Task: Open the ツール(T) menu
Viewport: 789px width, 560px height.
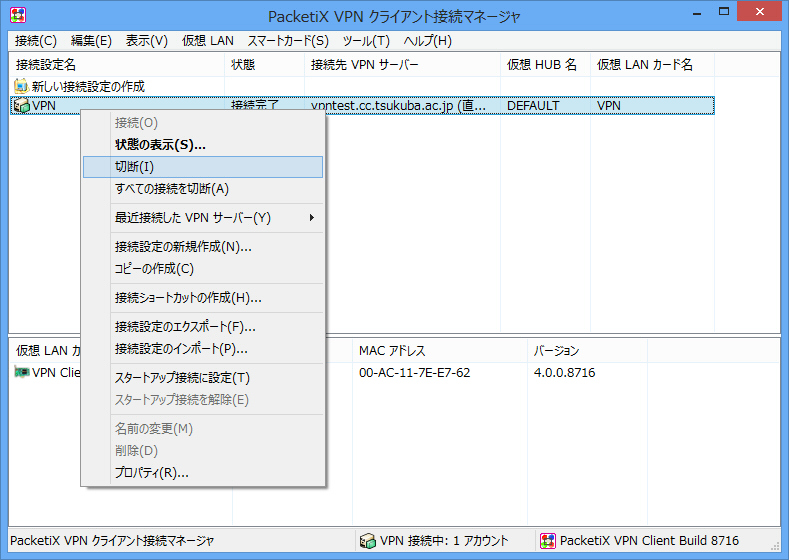Action: (366, 41)
